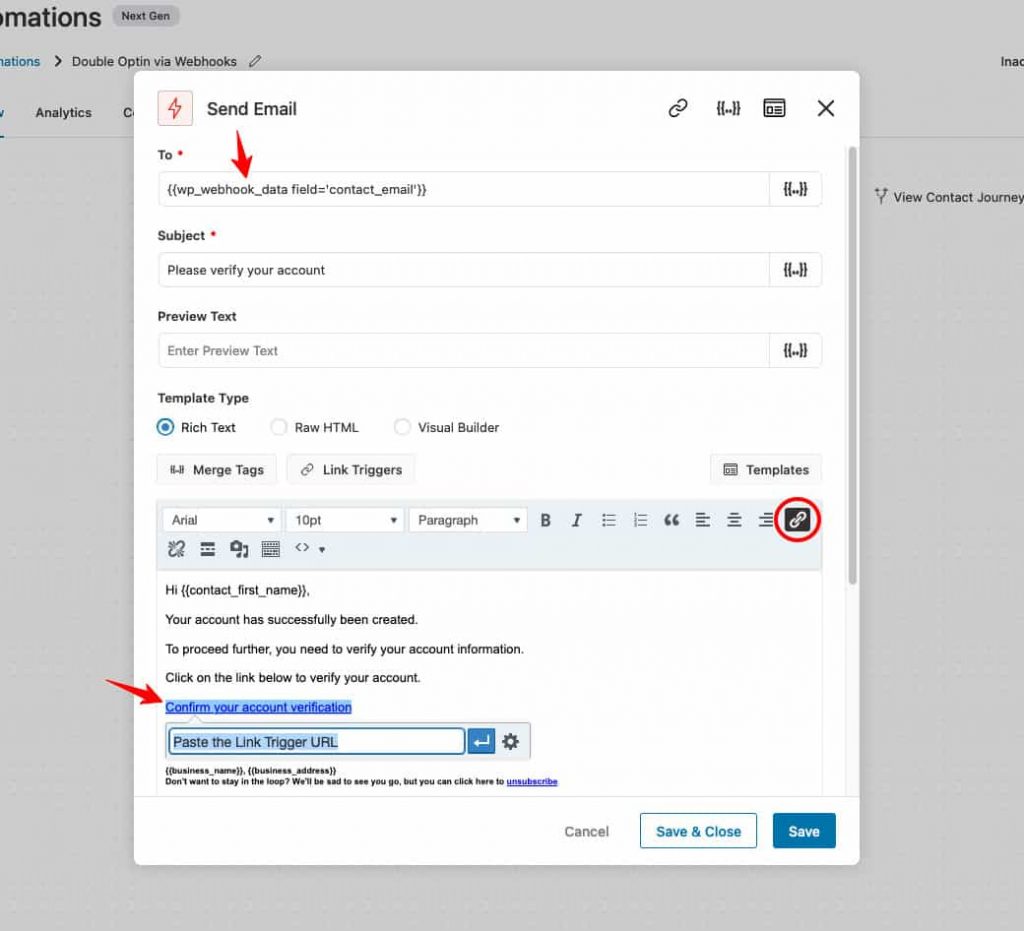Click Save & Close button
The image size is (1024, 931).
pos(698,831)
